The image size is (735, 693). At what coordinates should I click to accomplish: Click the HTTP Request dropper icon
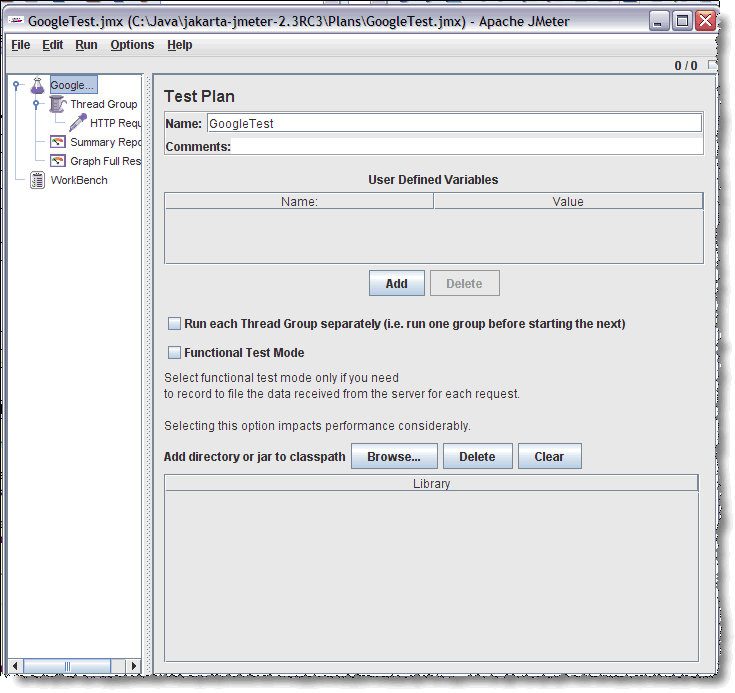tap(78, 123)
